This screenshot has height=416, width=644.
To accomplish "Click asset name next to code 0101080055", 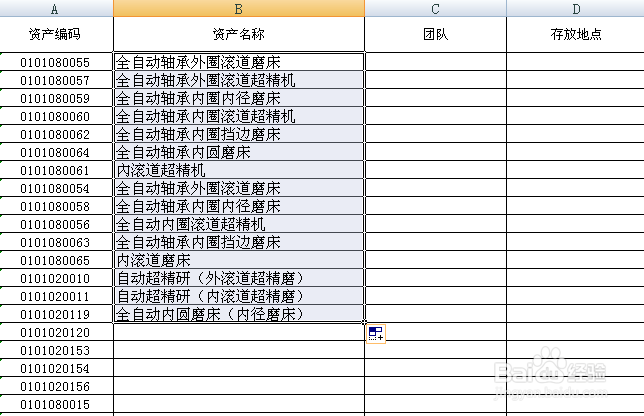I will pos(239,62).
